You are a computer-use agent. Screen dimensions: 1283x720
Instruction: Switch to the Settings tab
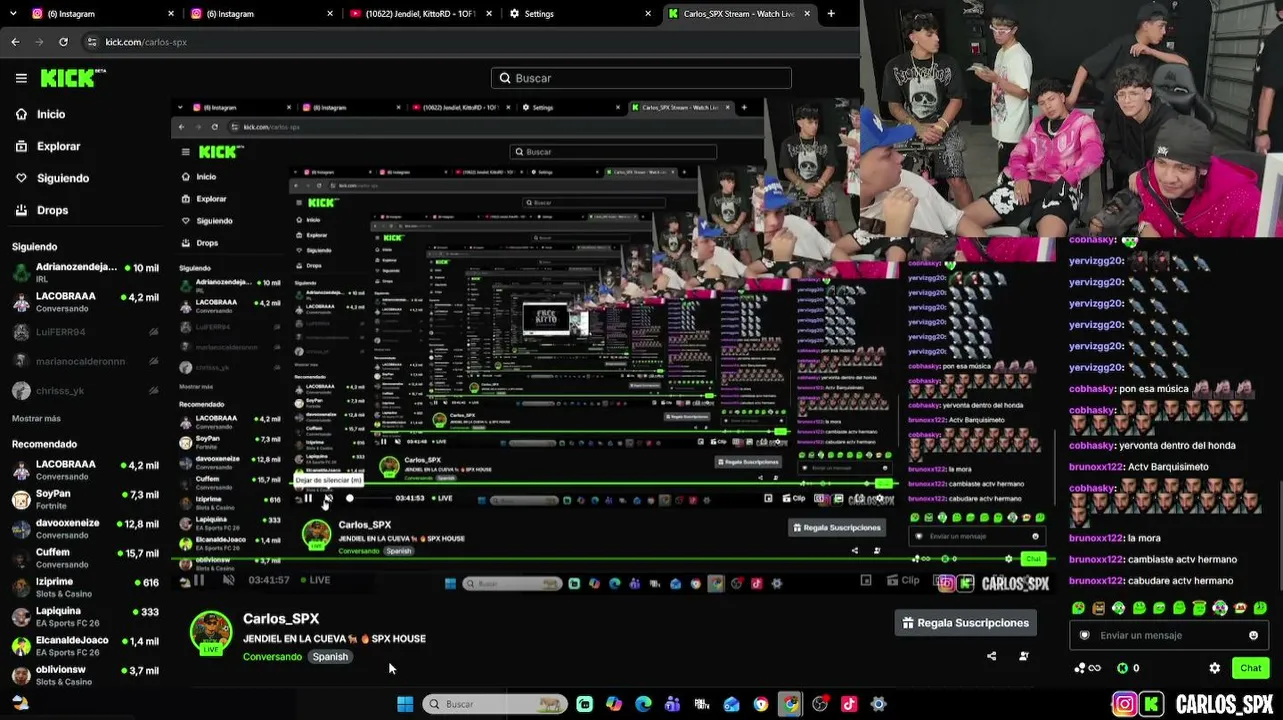tap(579, 14)
